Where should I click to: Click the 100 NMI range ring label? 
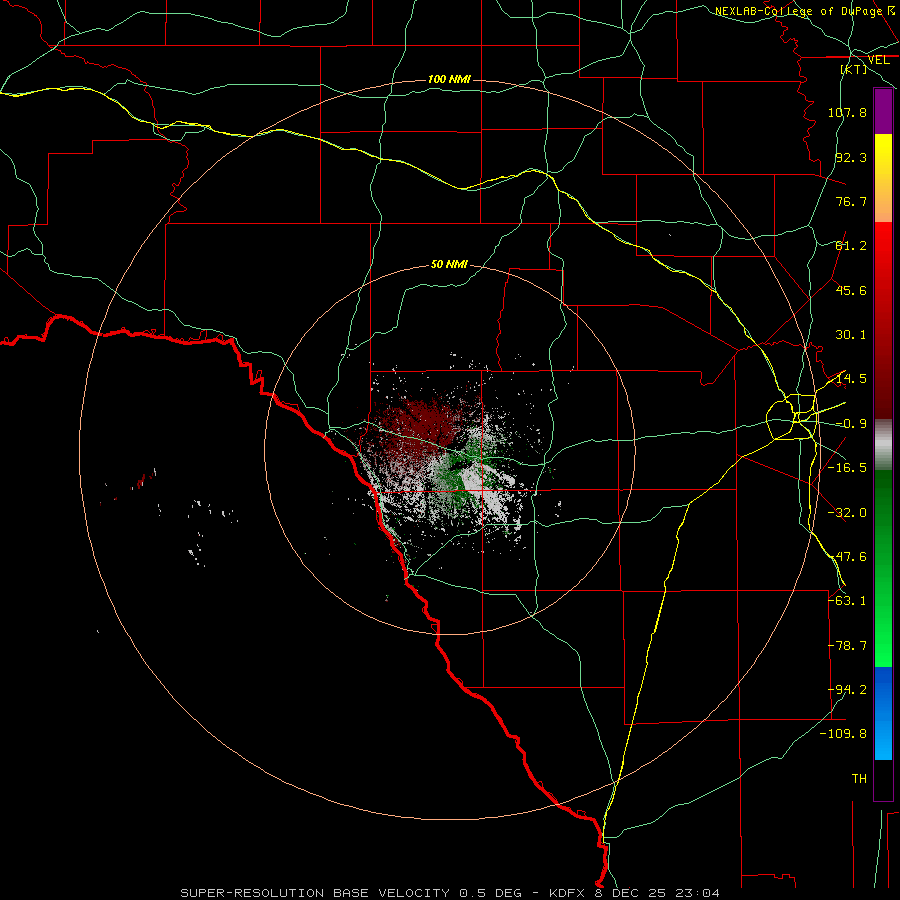[449, 79]
